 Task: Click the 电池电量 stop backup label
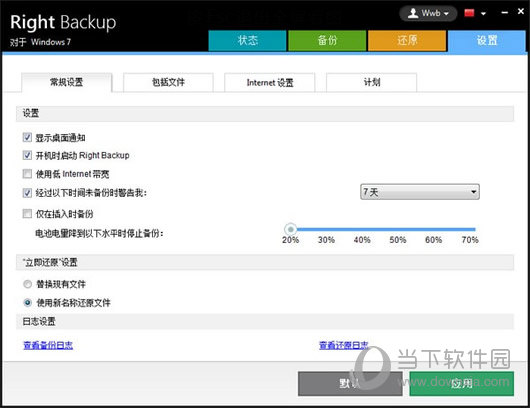click(99, 233)
